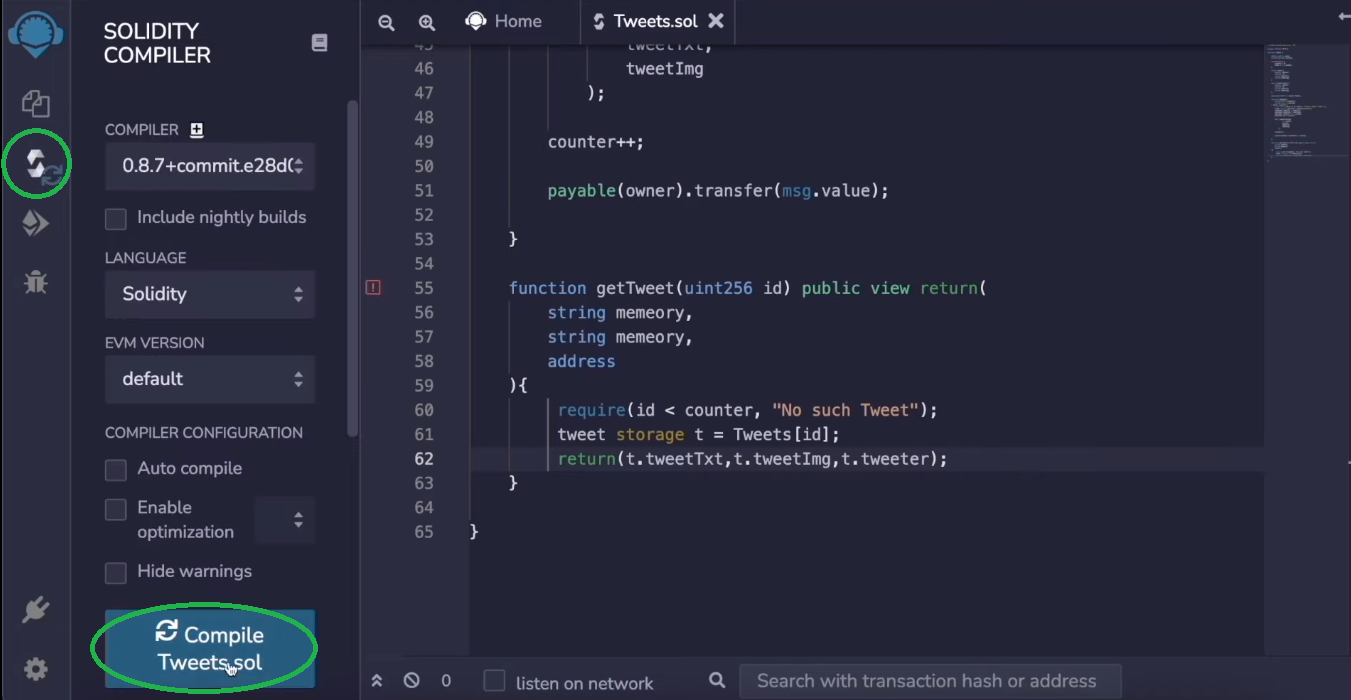Click the side panel vertical scrollbar
The width and height of the screenshot is (1351, 700).
[x=351, y=267]
